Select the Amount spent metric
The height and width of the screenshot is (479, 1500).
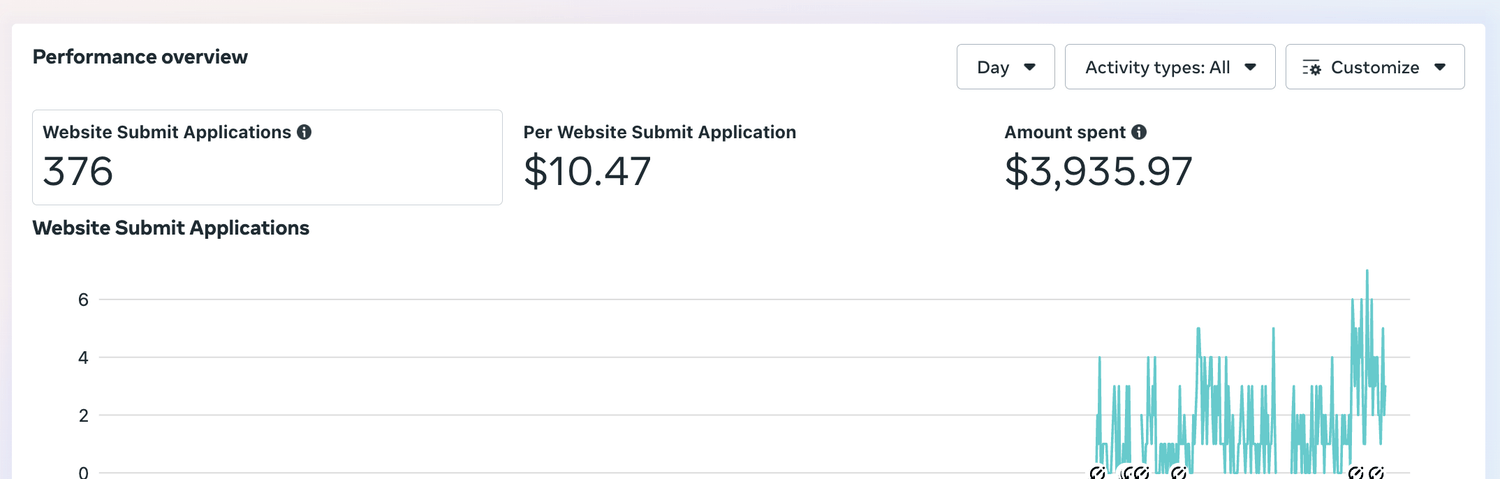click(x=1098, y=157)
